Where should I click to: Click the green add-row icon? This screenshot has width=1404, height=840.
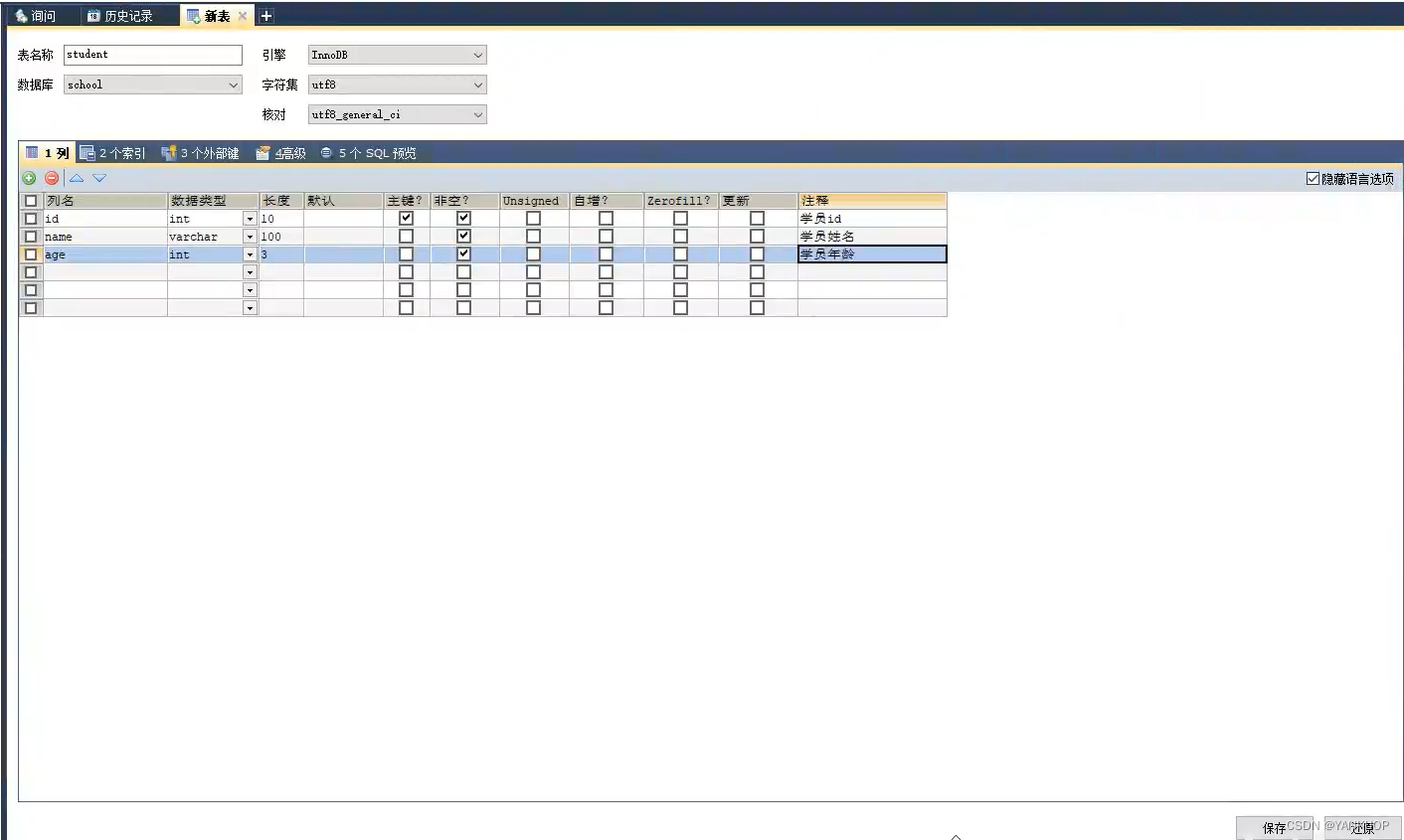click(29, 178)
